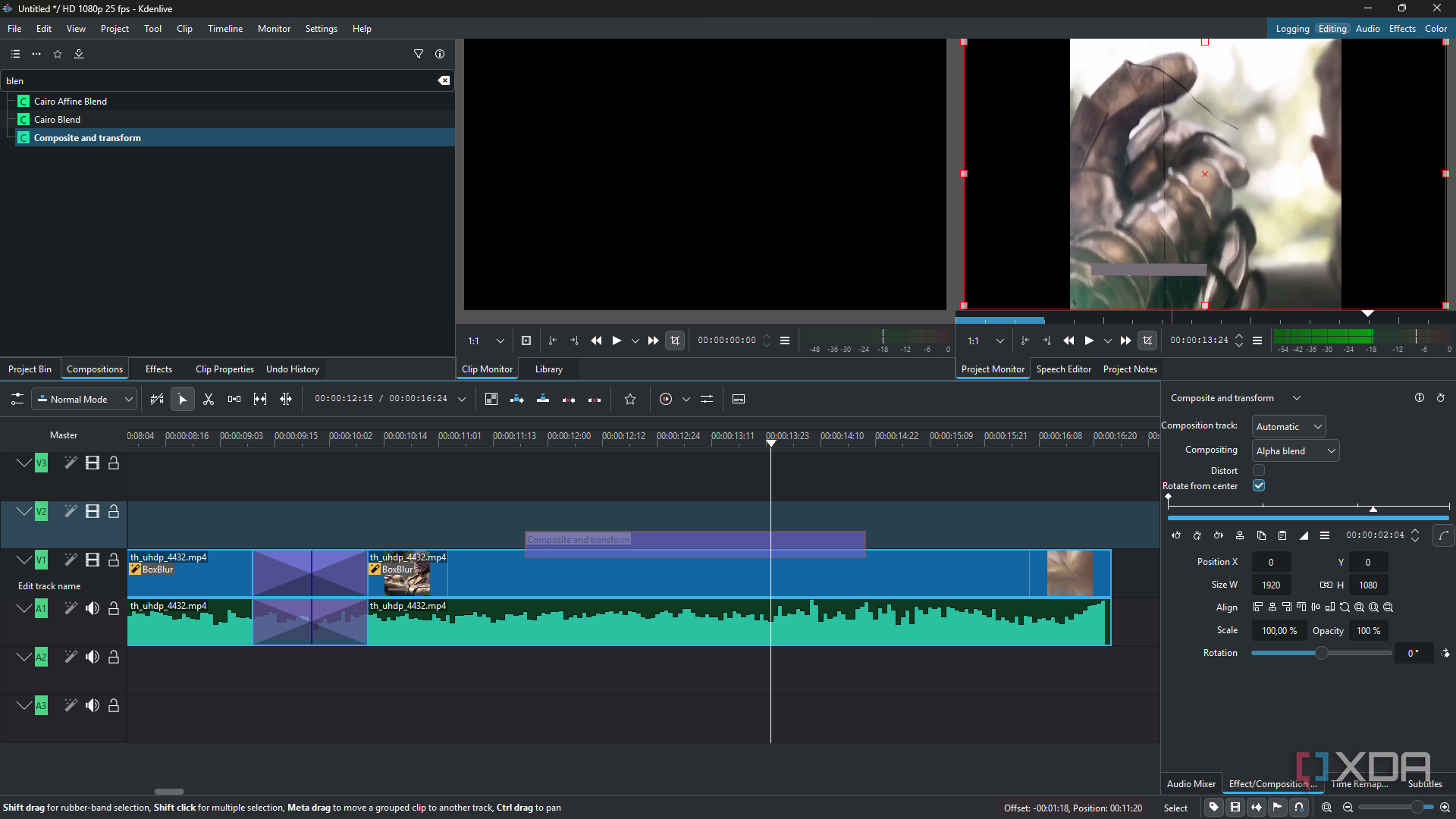Clear the bln search with the X button
1456x819 pixels.
click(444, 80)
